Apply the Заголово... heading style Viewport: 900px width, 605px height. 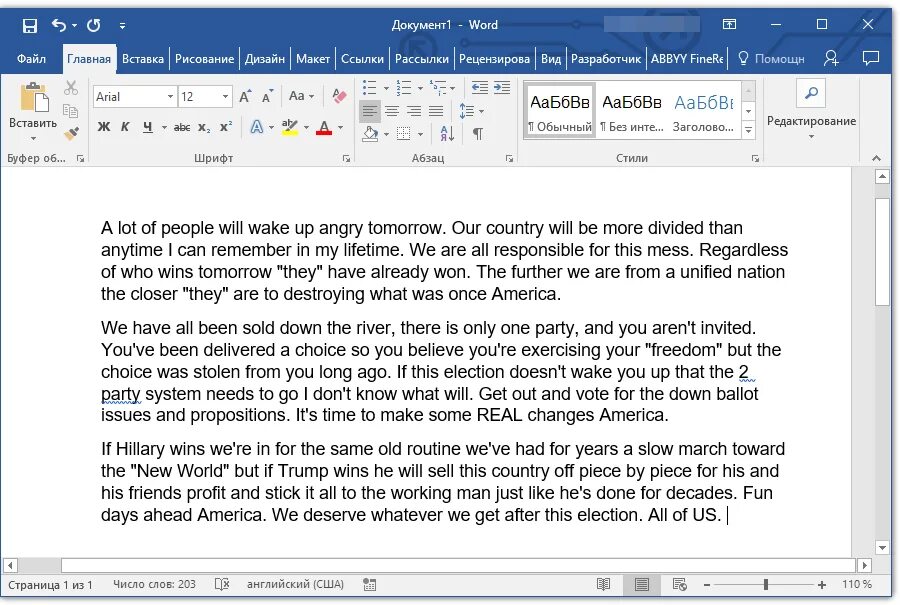click(704, 111)
